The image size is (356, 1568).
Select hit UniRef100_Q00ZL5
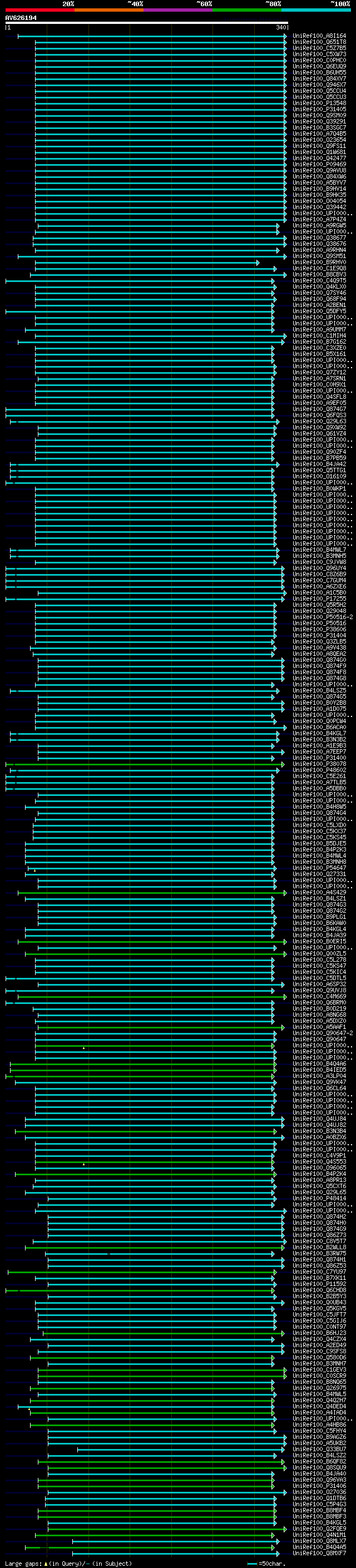(319, 954)
